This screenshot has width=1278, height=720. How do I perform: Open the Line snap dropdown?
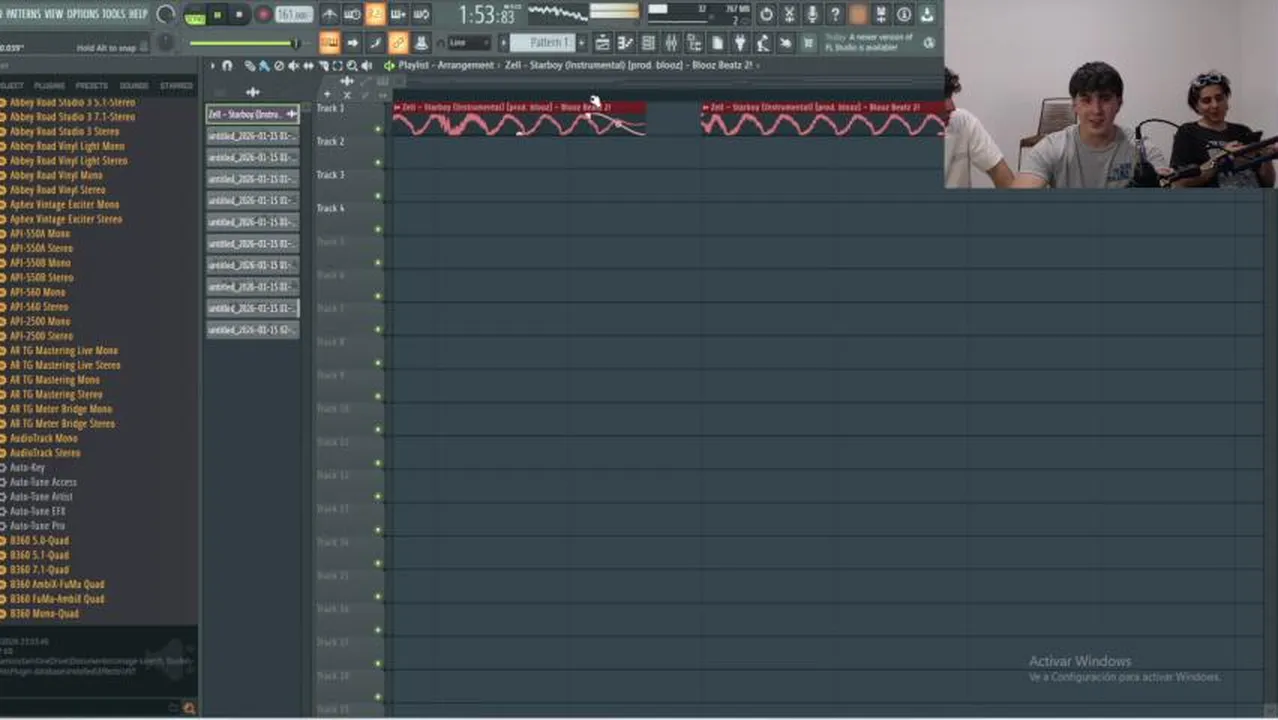468,43
